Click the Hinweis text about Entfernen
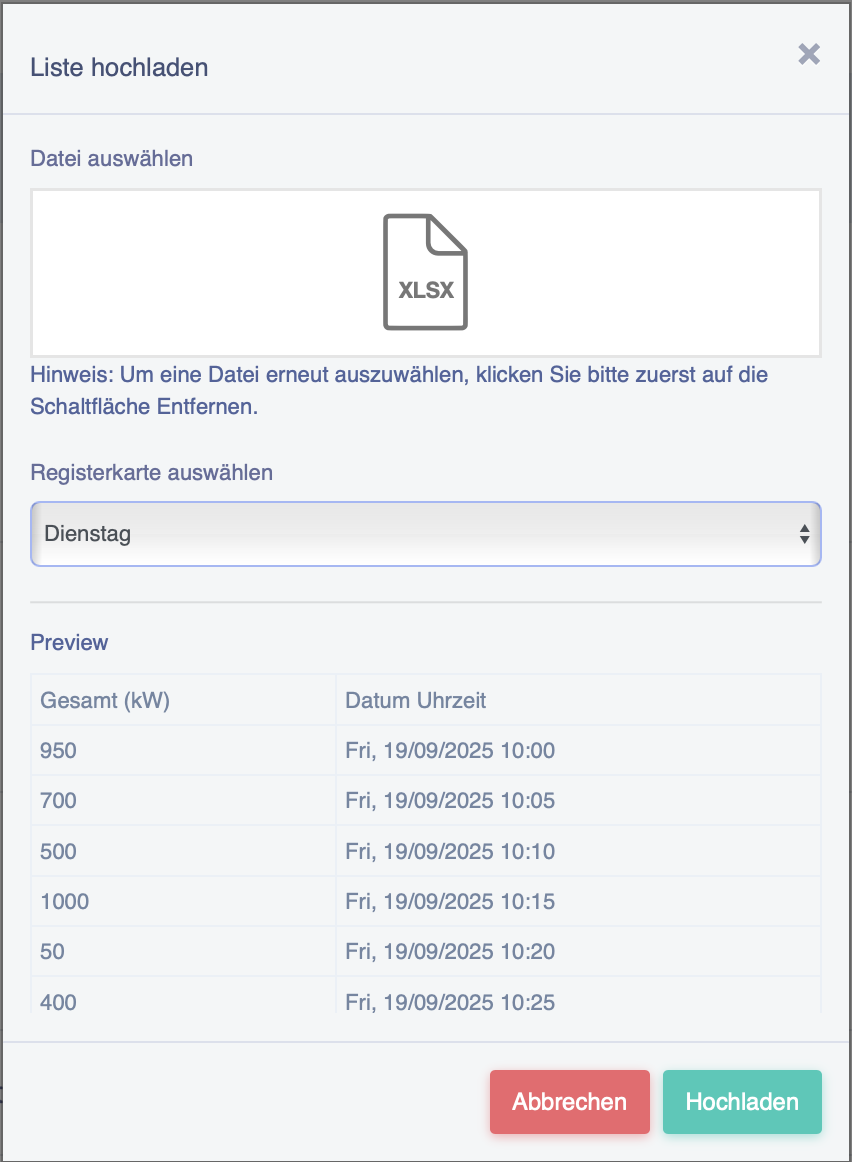Screen dimensions: 852x1162 click(x=399, y=391)
